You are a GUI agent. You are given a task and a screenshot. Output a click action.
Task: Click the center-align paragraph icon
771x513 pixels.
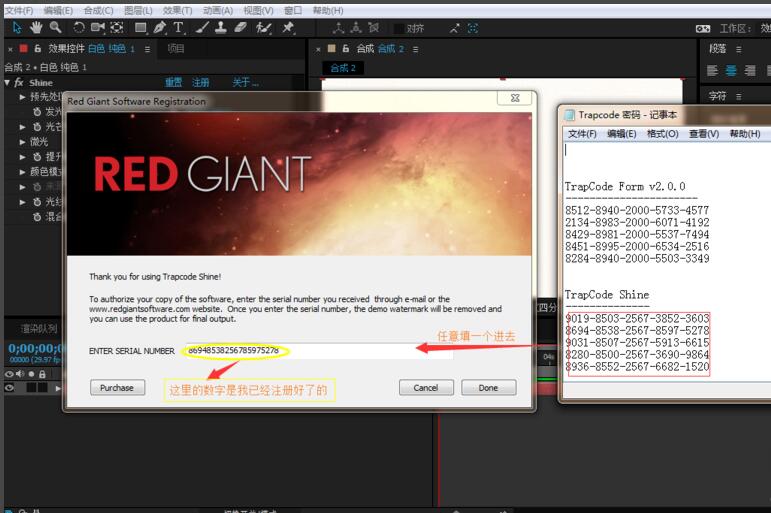(x=731, y=70)
